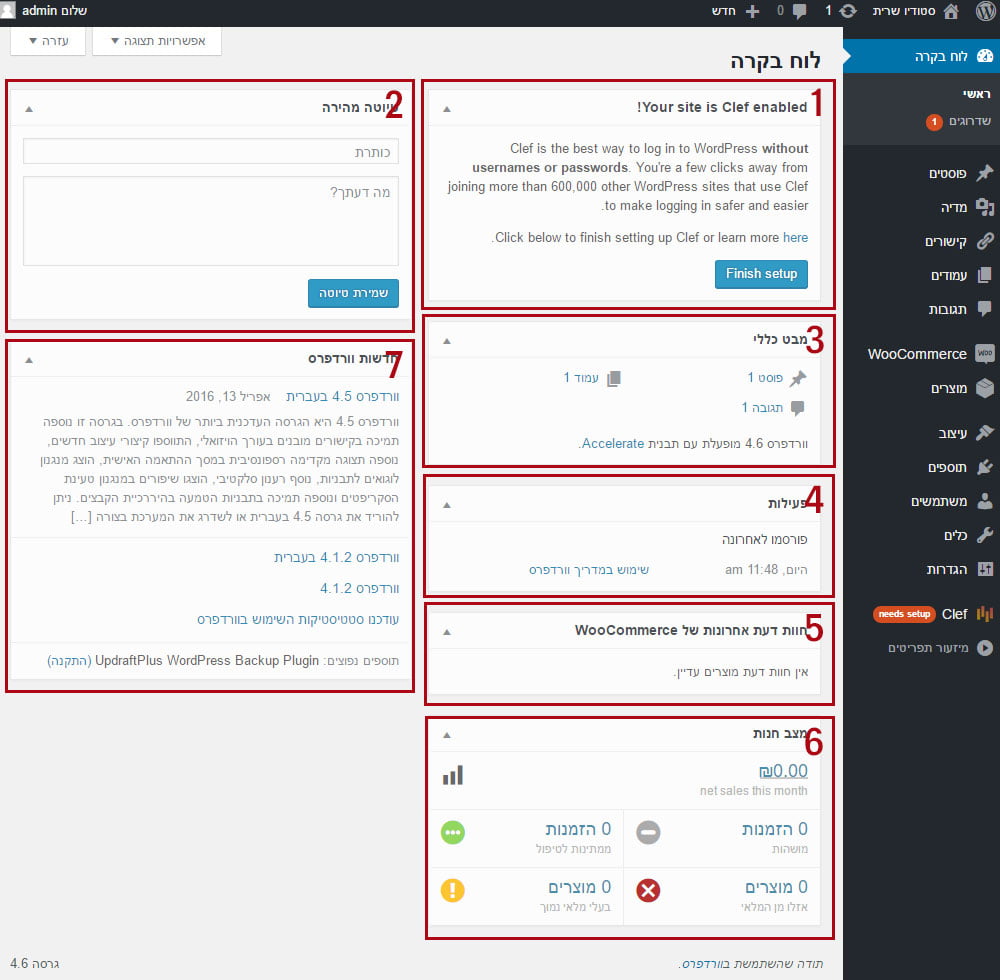Click the שמירת טיוטה save draft button
1000x980 pixels.
353,293
